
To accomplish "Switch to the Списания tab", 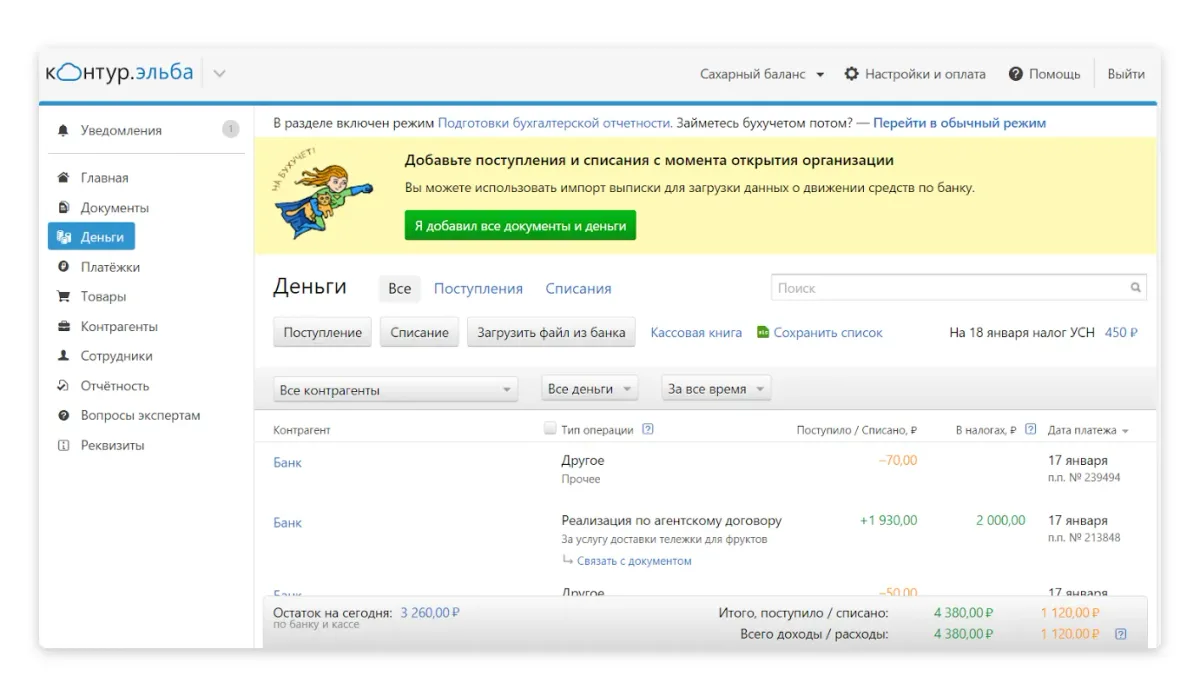I will coord(578,289).
